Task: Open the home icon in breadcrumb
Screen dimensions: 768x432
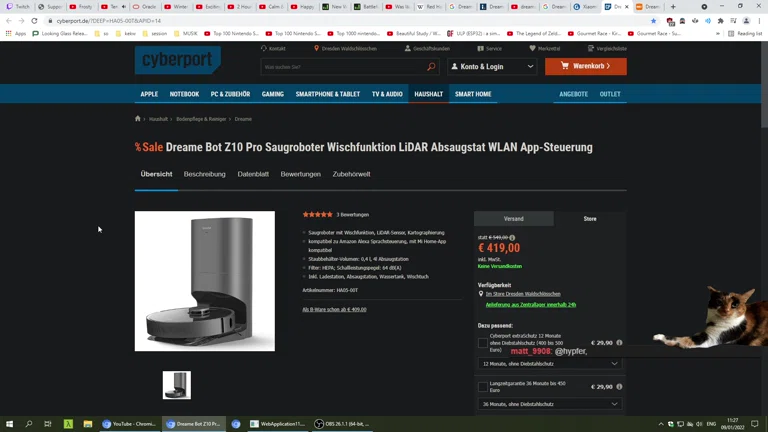Action: coord(138,119)
